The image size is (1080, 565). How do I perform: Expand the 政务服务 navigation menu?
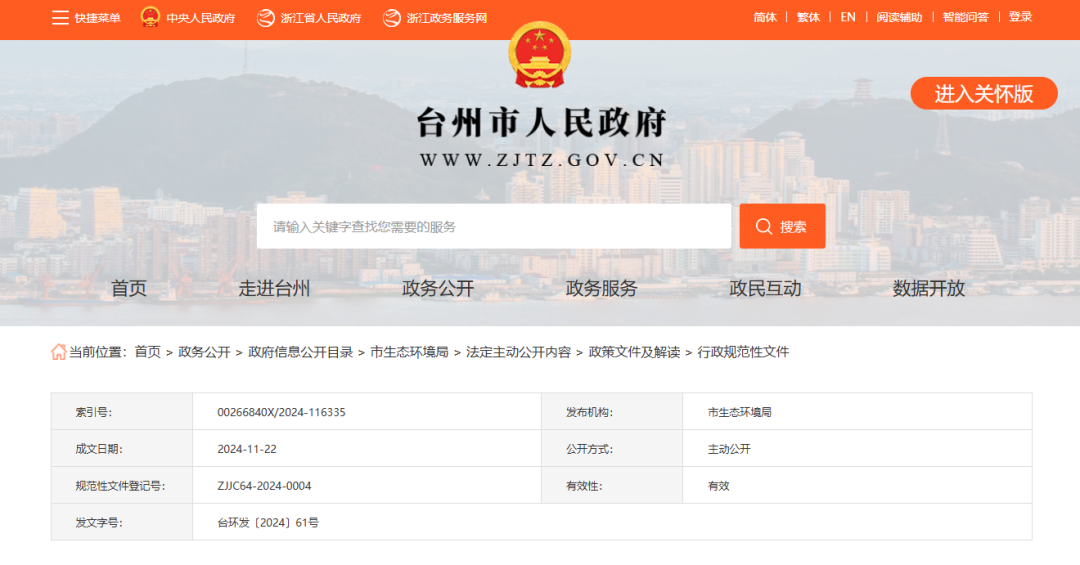tap(601, 289)
